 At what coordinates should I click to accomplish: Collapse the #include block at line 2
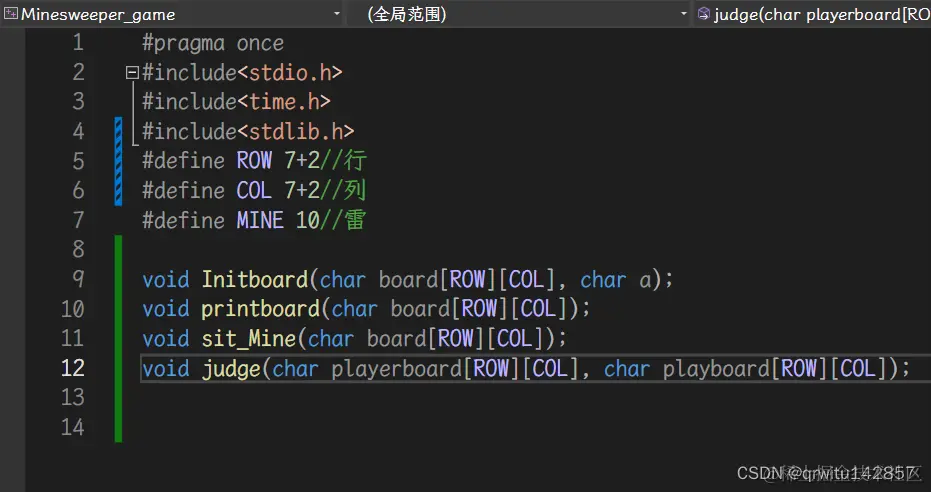(132, 73)
